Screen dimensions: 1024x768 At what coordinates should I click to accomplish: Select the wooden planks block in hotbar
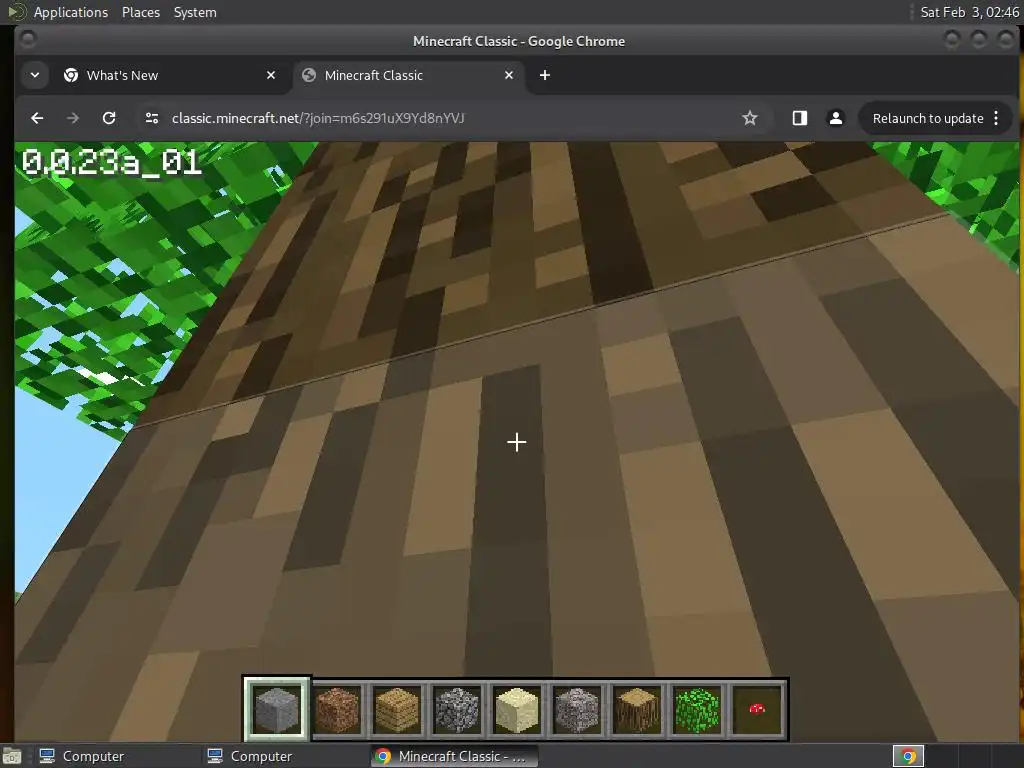click(397, 709)
